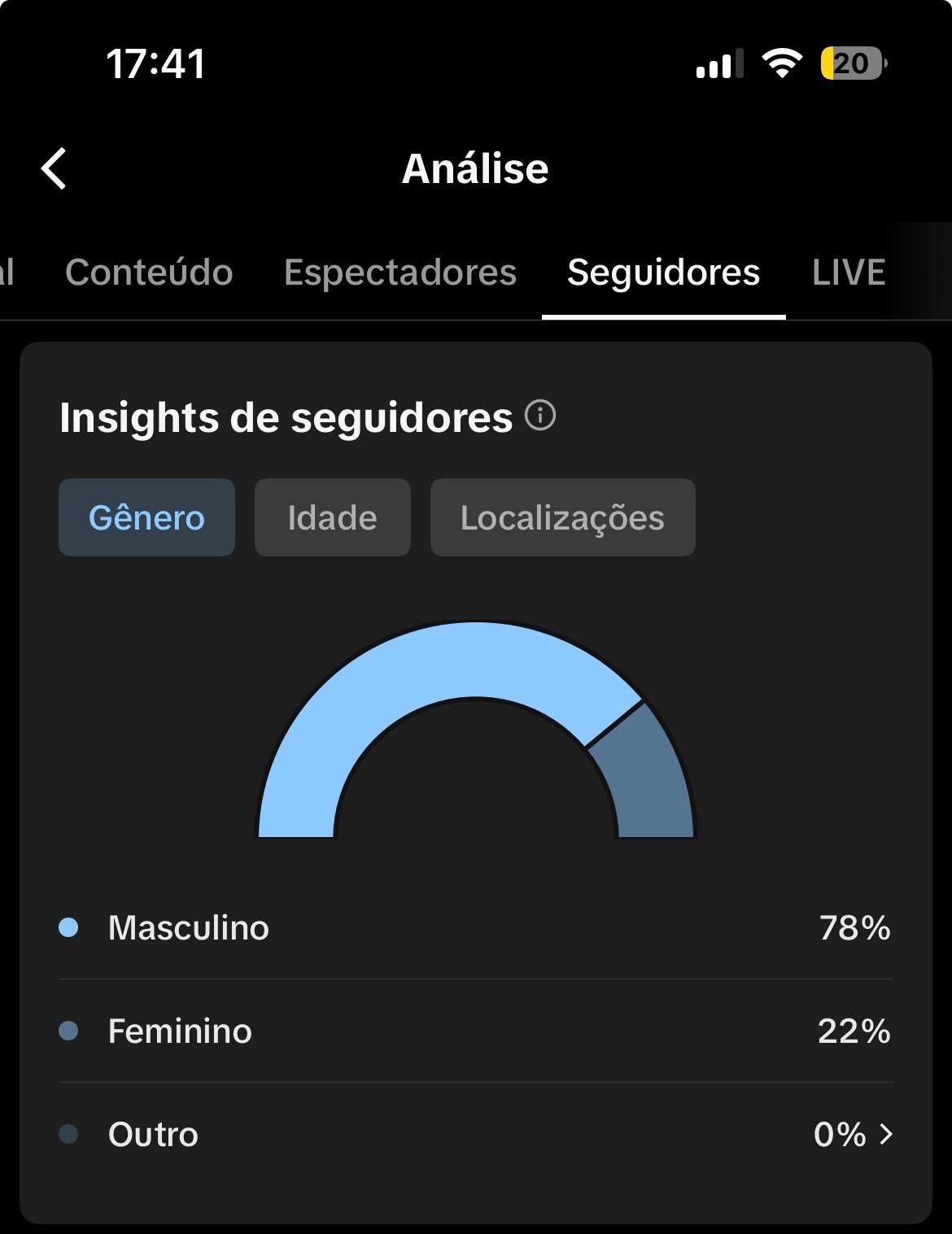The width and height of the screenshot is (952, 1234).
Task: Switch to the Espectadores tab
Action: 400,273
